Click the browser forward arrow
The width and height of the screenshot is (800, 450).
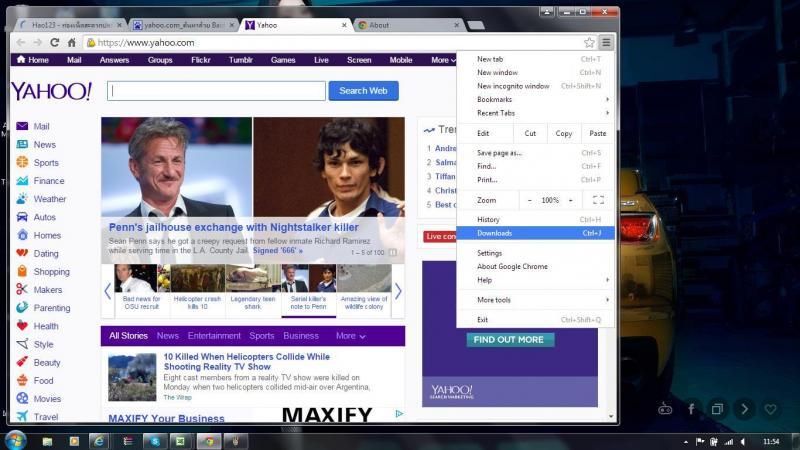click(x=38, y=42)
